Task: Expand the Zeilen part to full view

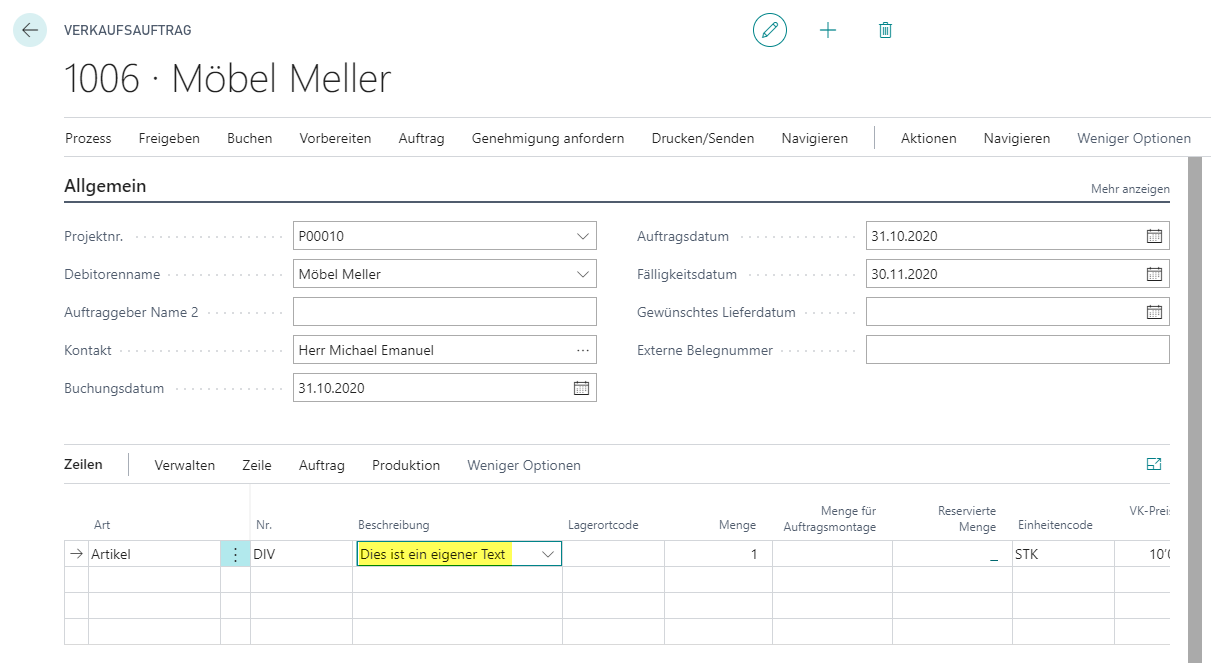Action: coord(1154,464)
